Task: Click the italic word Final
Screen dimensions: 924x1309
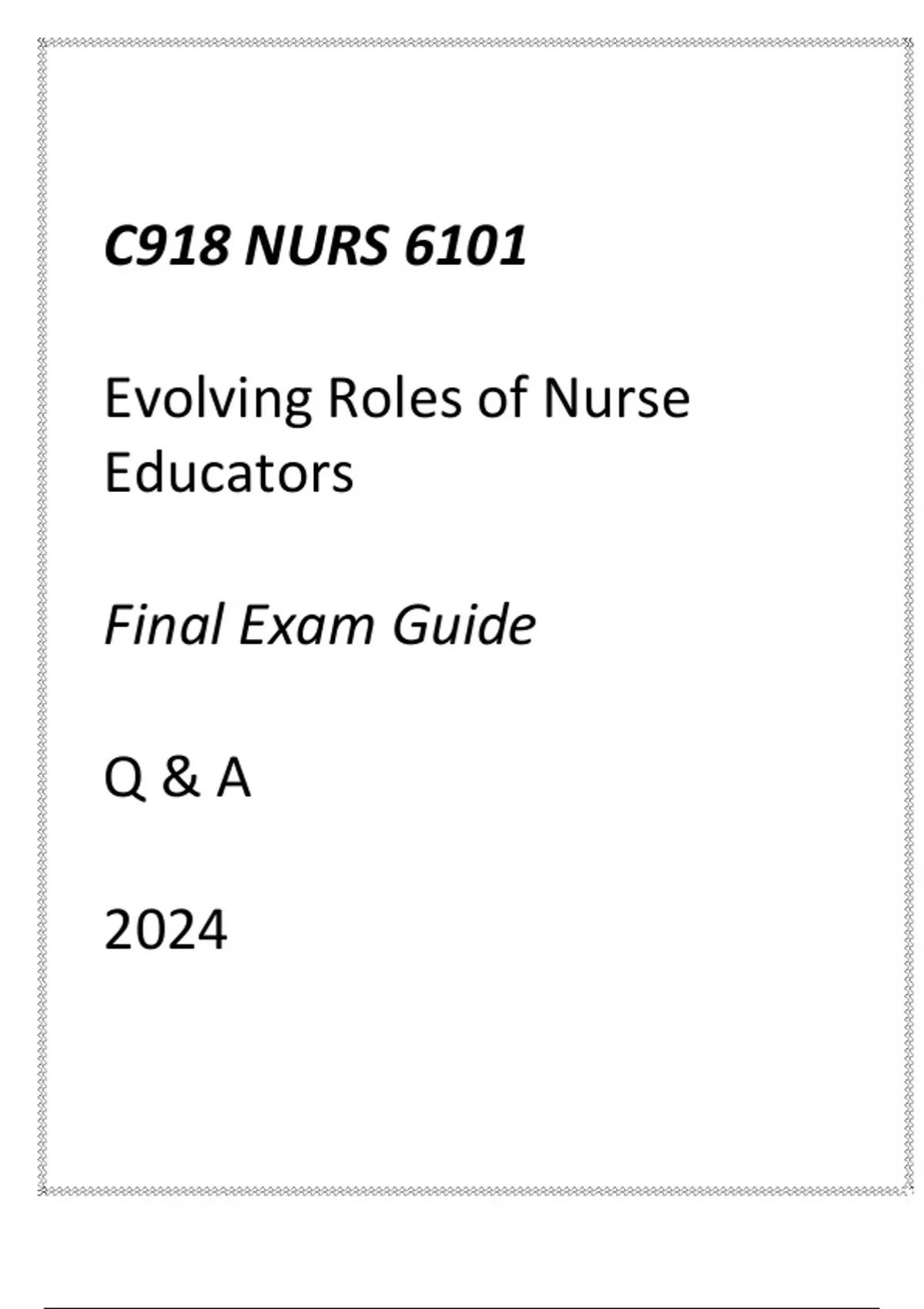Action: tap(165, 624)
